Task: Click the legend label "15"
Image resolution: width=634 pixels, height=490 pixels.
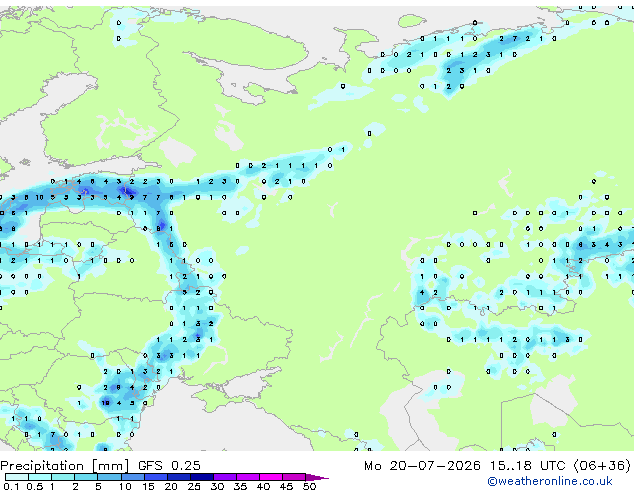Action: pyautogui.click(x=148, y=486)
